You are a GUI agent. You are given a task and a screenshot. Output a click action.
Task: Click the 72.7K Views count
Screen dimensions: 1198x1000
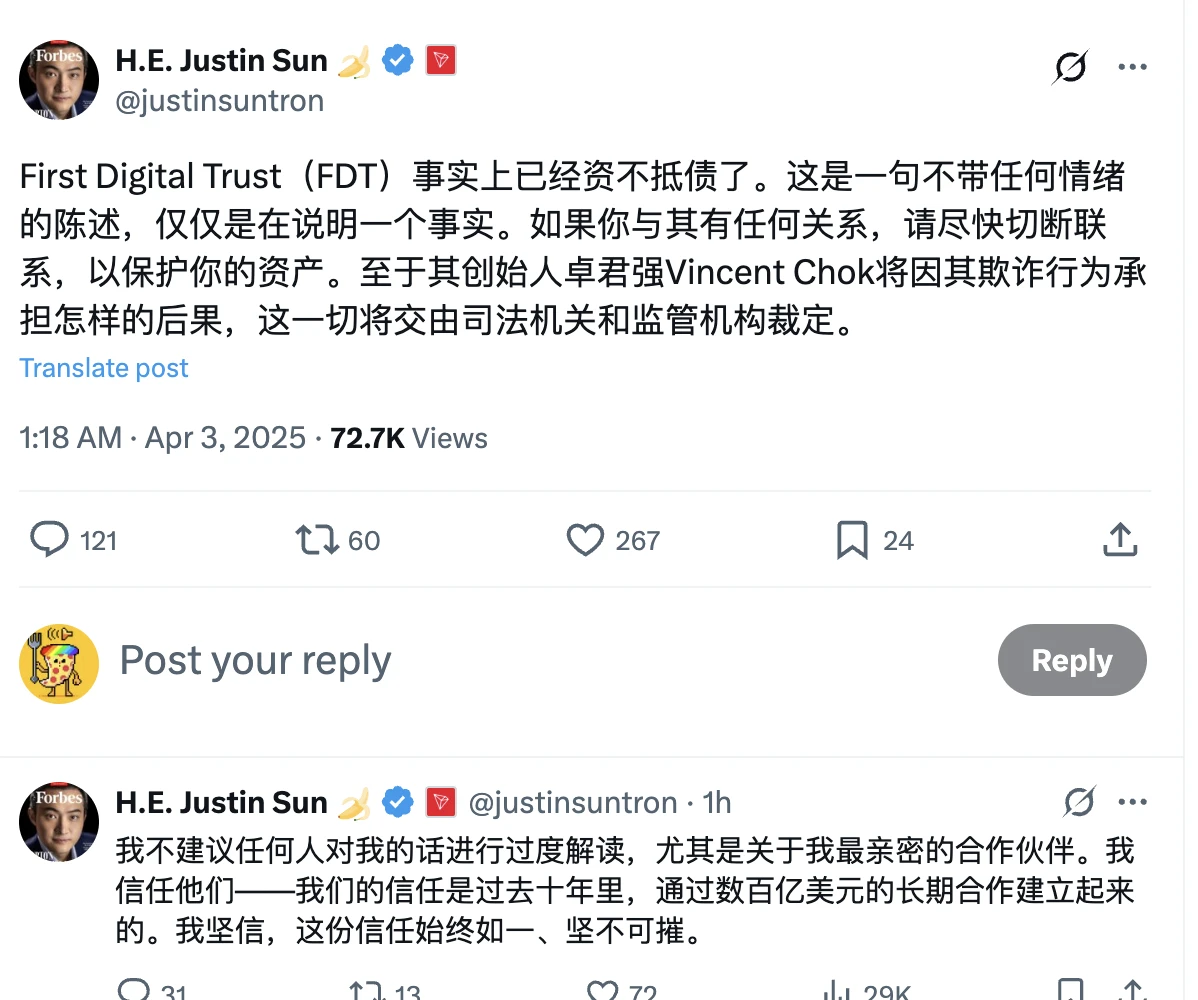point(409,438)
